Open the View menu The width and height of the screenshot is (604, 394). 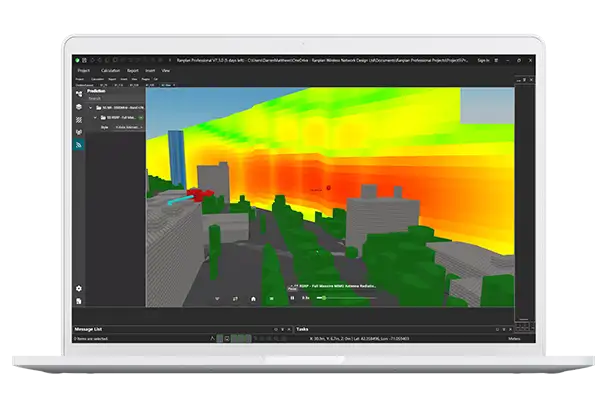[166, 70]
